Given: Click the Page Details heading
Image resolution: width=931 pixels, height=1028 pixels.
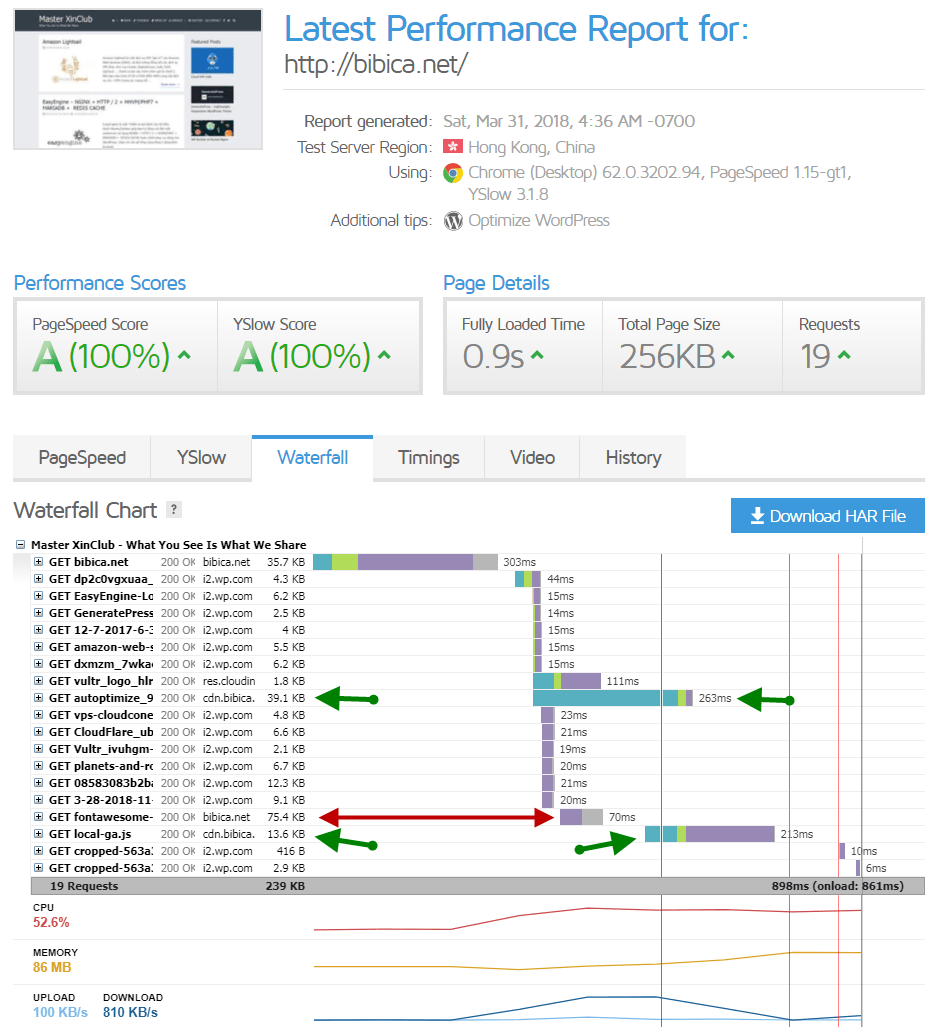Looking at the screenshot, I should tap(496, 283).
